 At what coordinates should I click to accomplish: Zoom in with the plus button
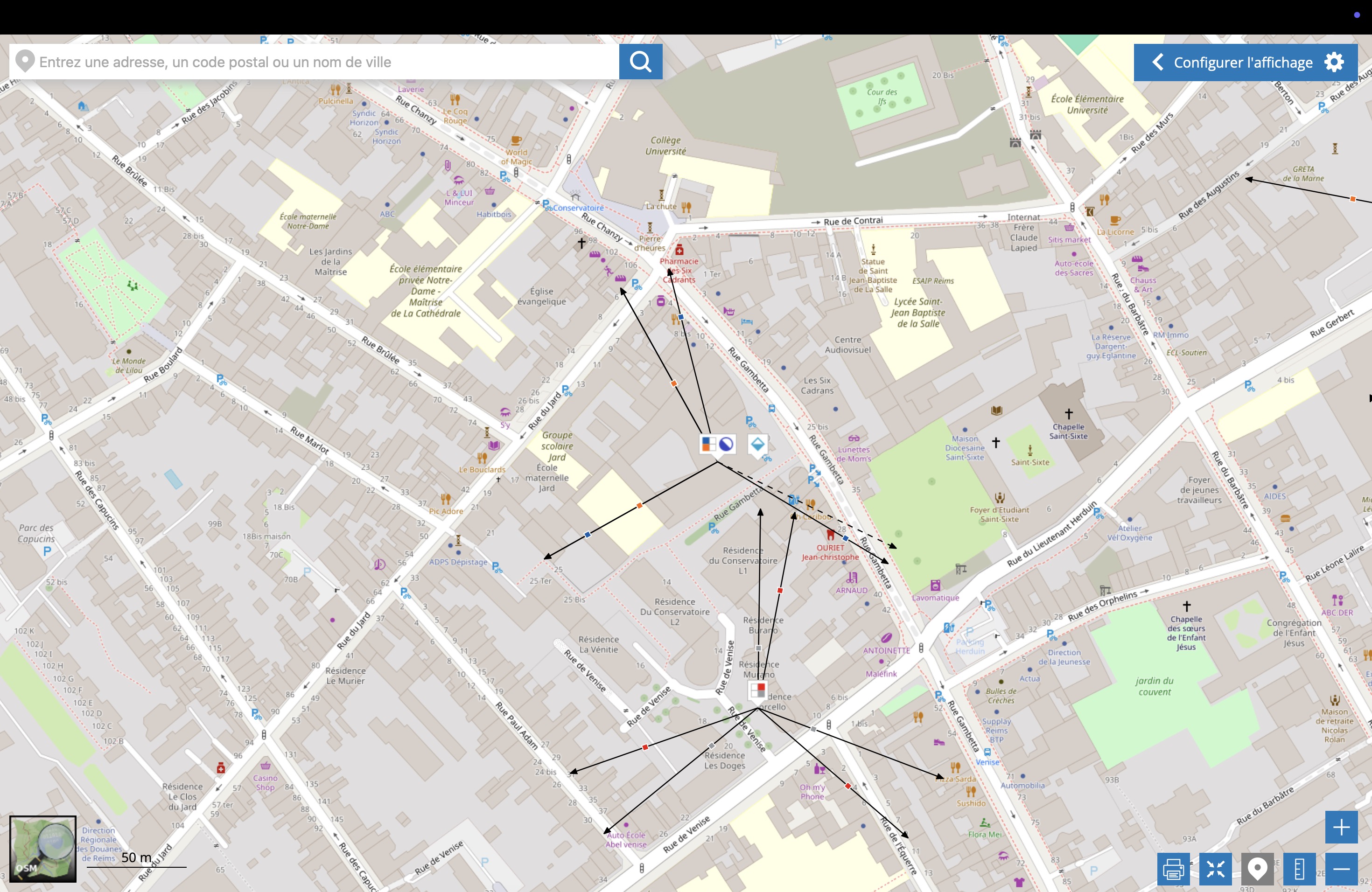[1342, 827]
